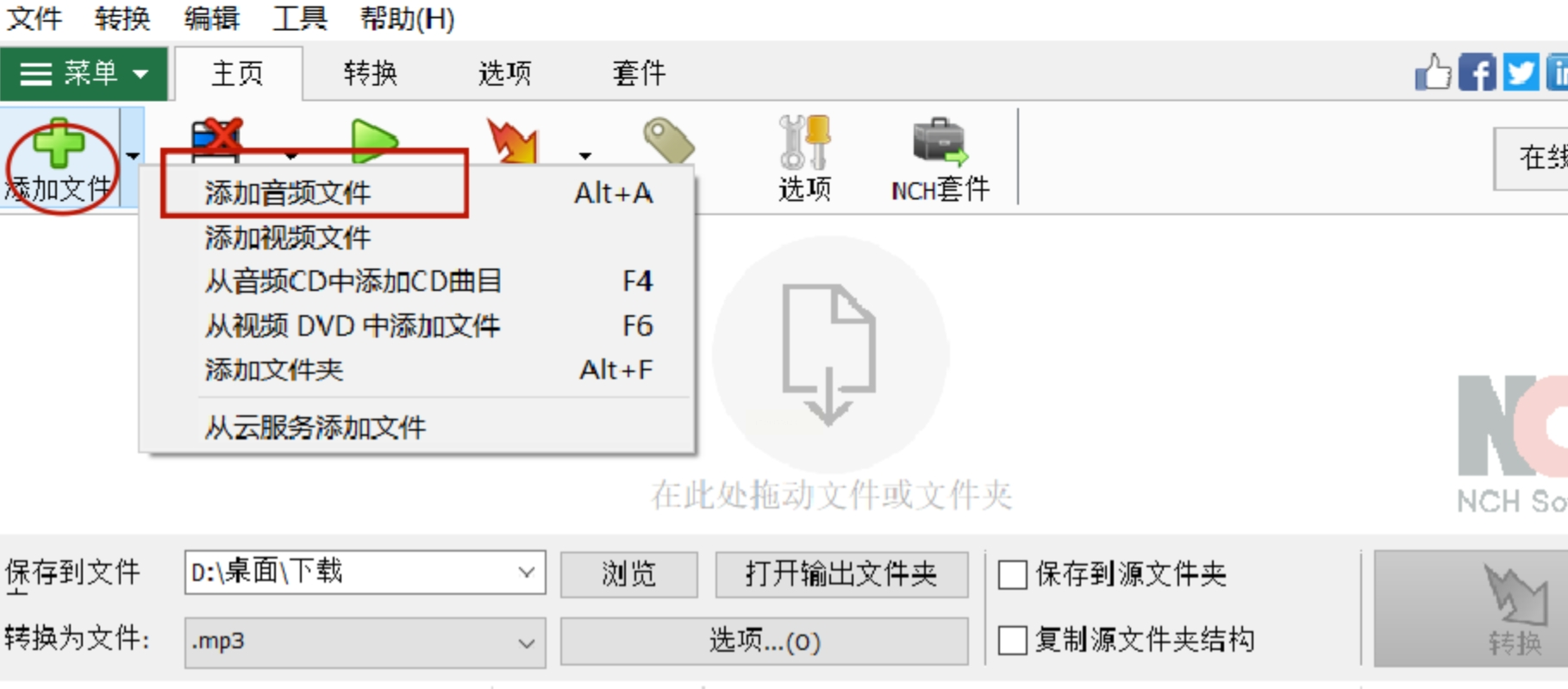The image size is (1568, 689).
Task: Share via the Facebook icon
Action: [1477, 72]
